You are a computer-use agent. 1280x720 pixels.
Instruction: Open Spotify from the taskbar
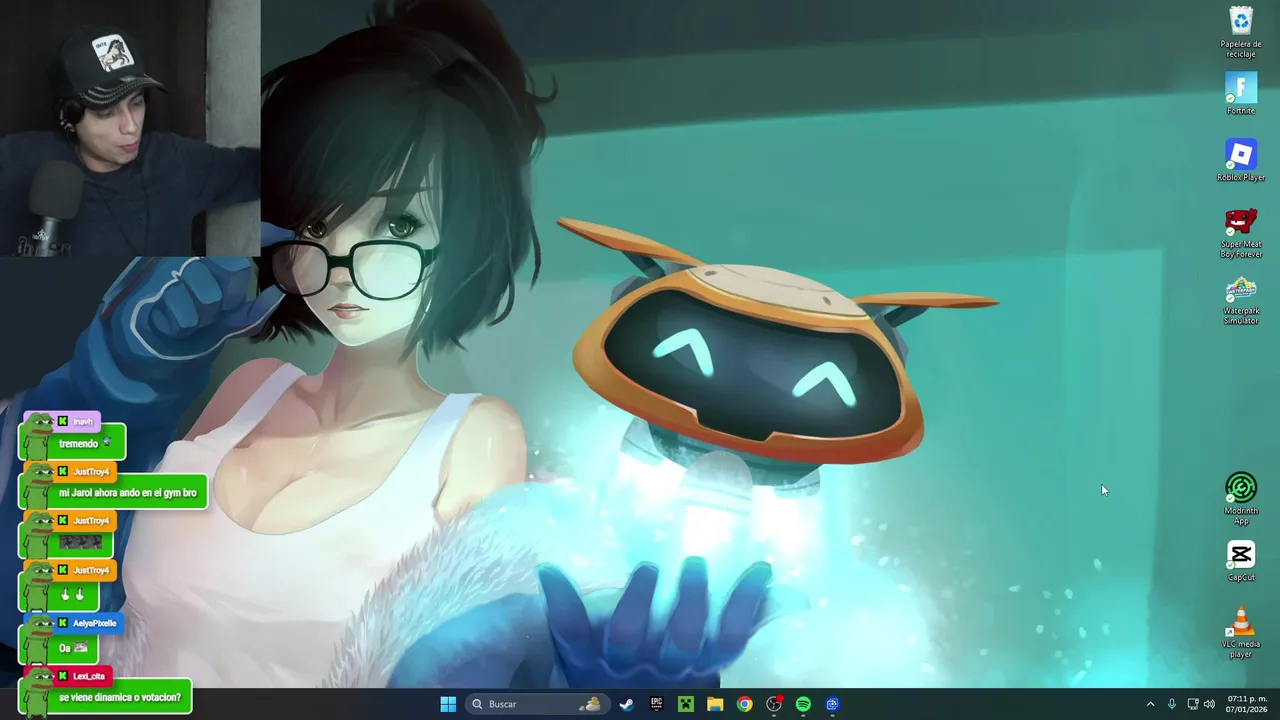803,704
